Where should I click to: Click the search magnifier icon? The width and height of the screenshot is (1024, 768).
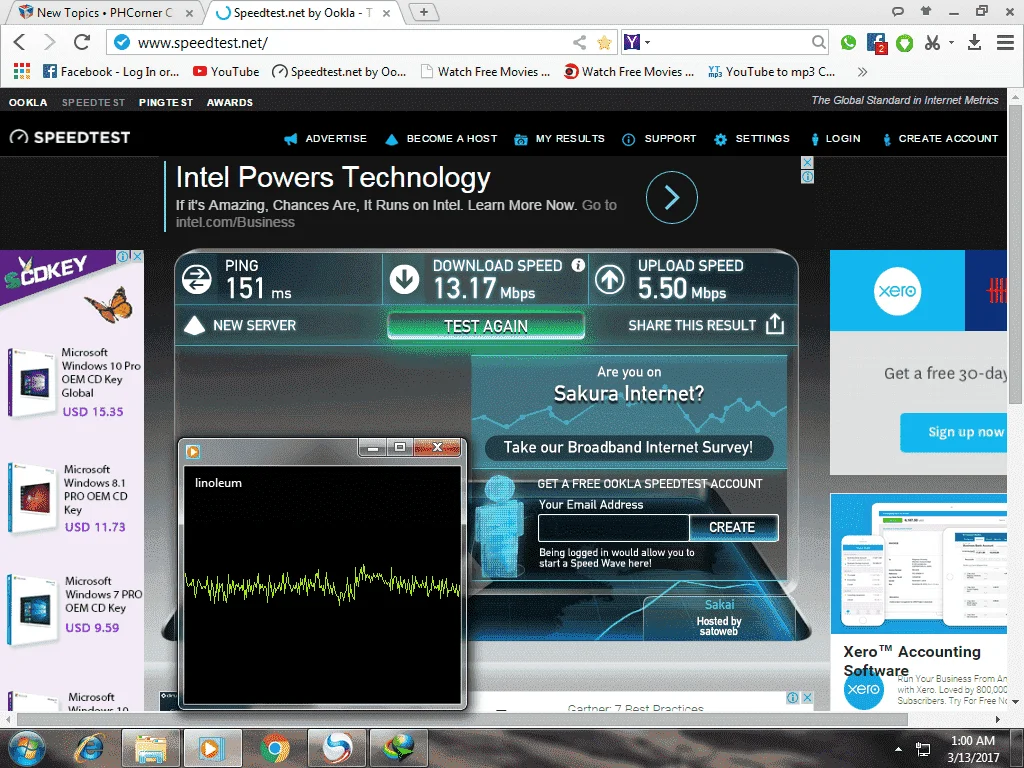[818, 42]
